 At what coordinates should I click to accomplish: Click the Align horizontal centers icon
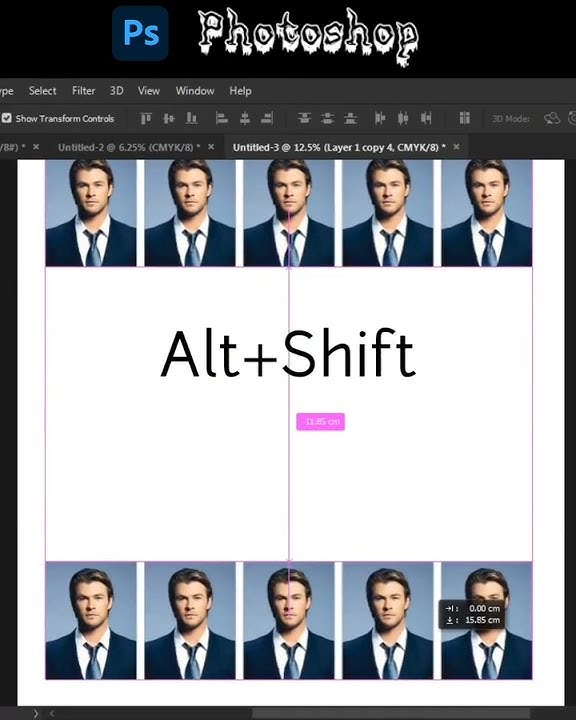245,118
